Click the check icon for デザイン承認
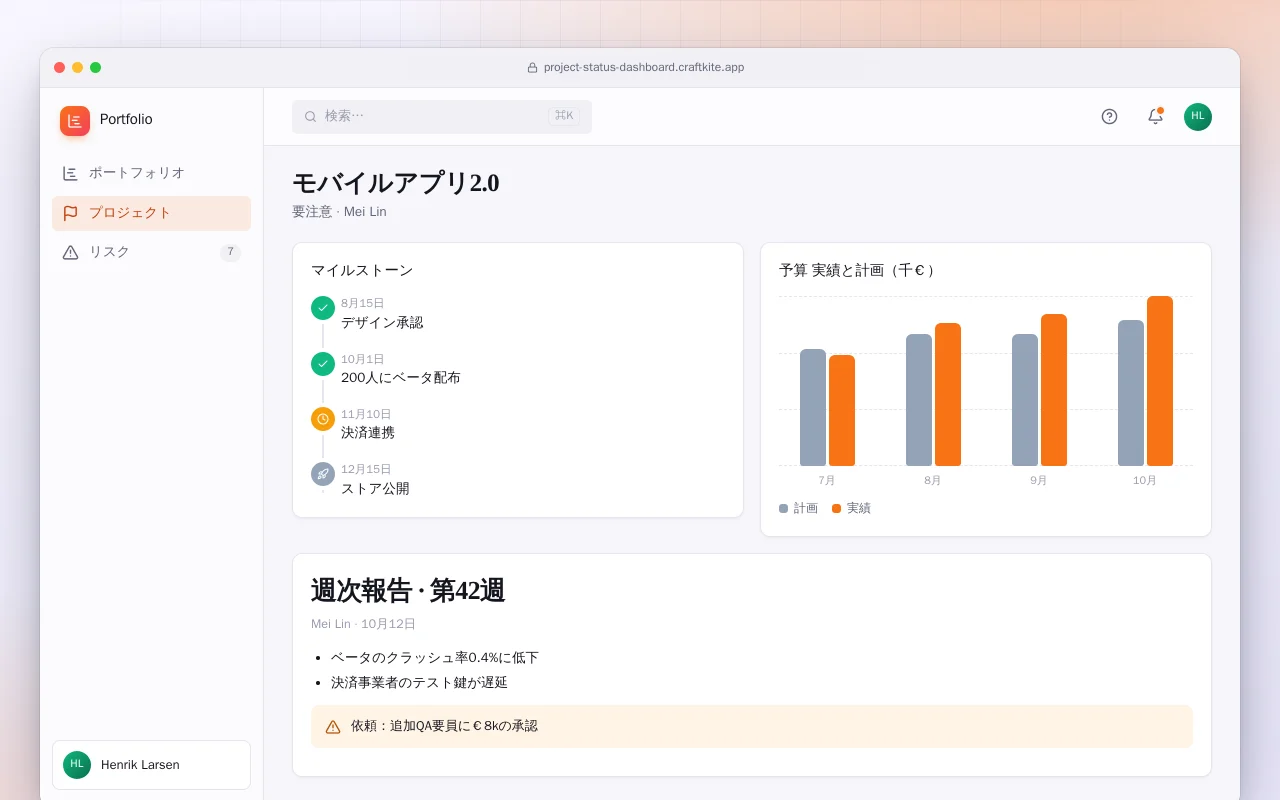Screen dimensions: 1280x800 (323, 308)
